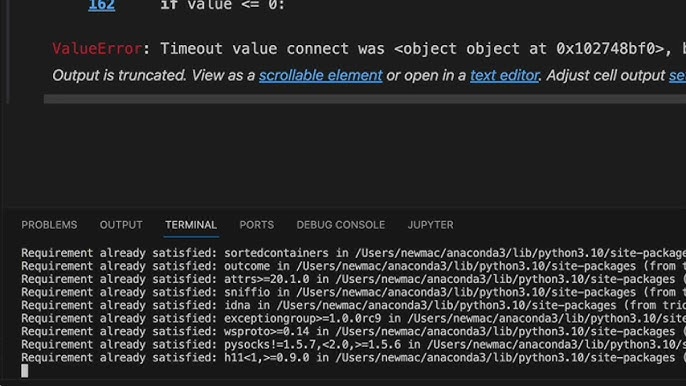Viewport: 686px width, 386px height.
Task: Select the sortedcontainers requirement line in terminal
Action: (354, 253)
